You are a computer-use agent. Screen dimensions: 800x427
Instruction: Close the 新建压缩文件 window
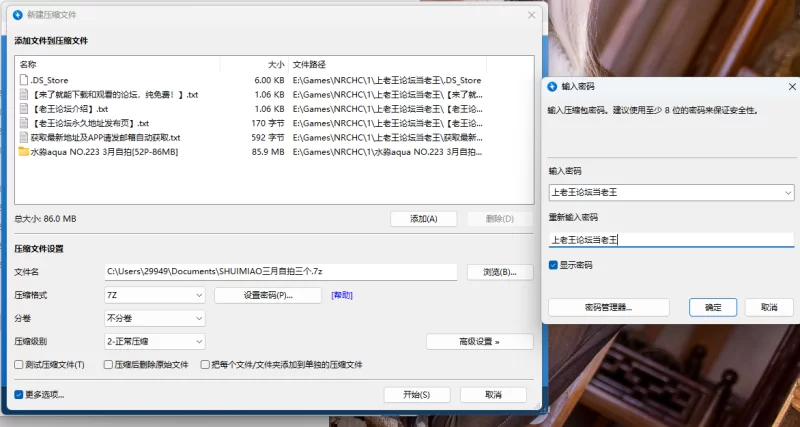pyautogui.click(x=532, y=15)
